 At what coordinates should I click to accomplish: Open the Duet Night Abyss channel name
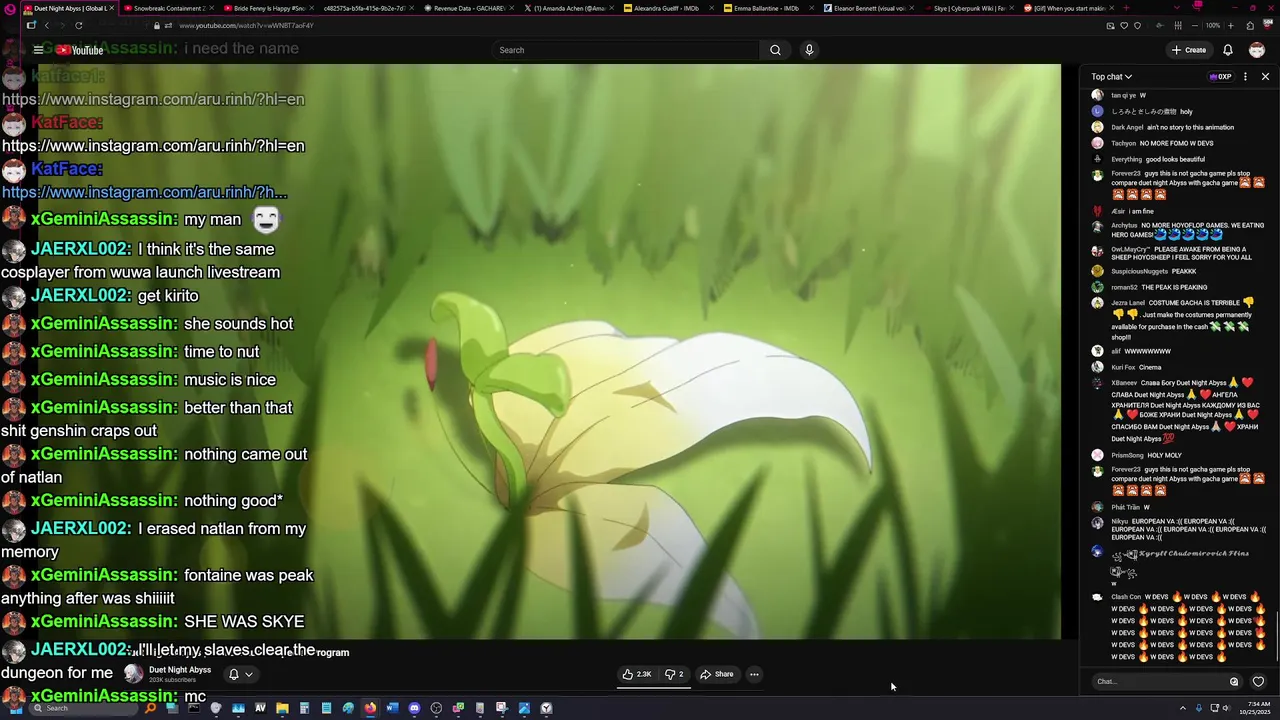(180, 670)
